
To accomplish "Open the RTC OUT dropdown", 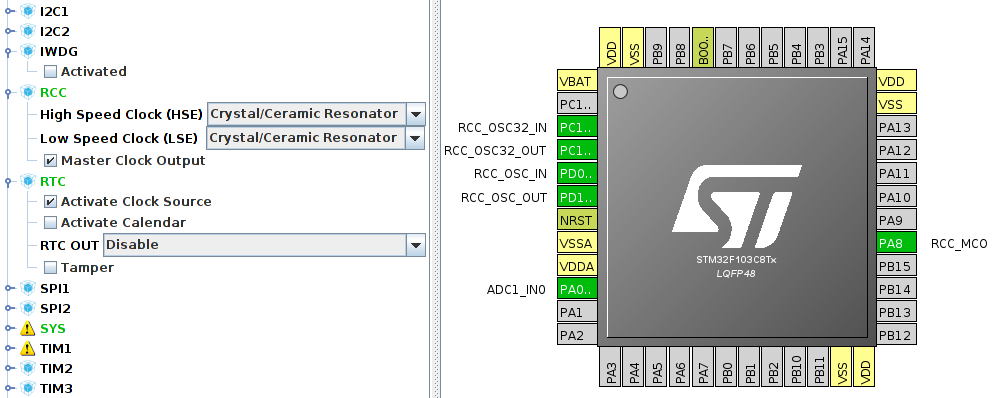I will point(416,245).
